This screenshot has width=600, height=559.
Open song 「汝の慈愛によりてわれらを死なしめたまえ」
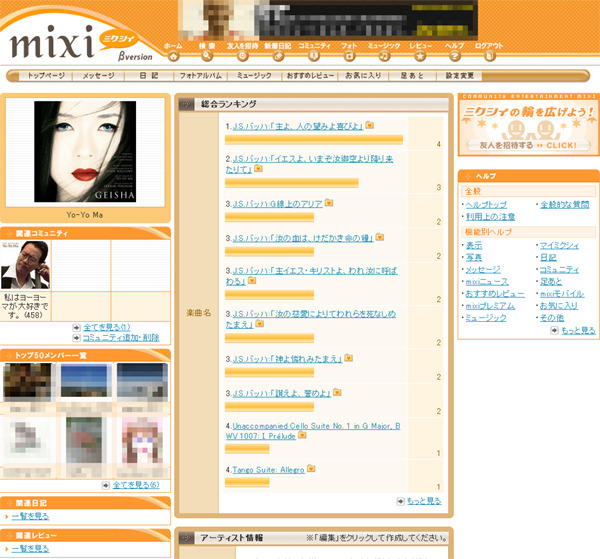pyautogui.click(x=310, y=319)
